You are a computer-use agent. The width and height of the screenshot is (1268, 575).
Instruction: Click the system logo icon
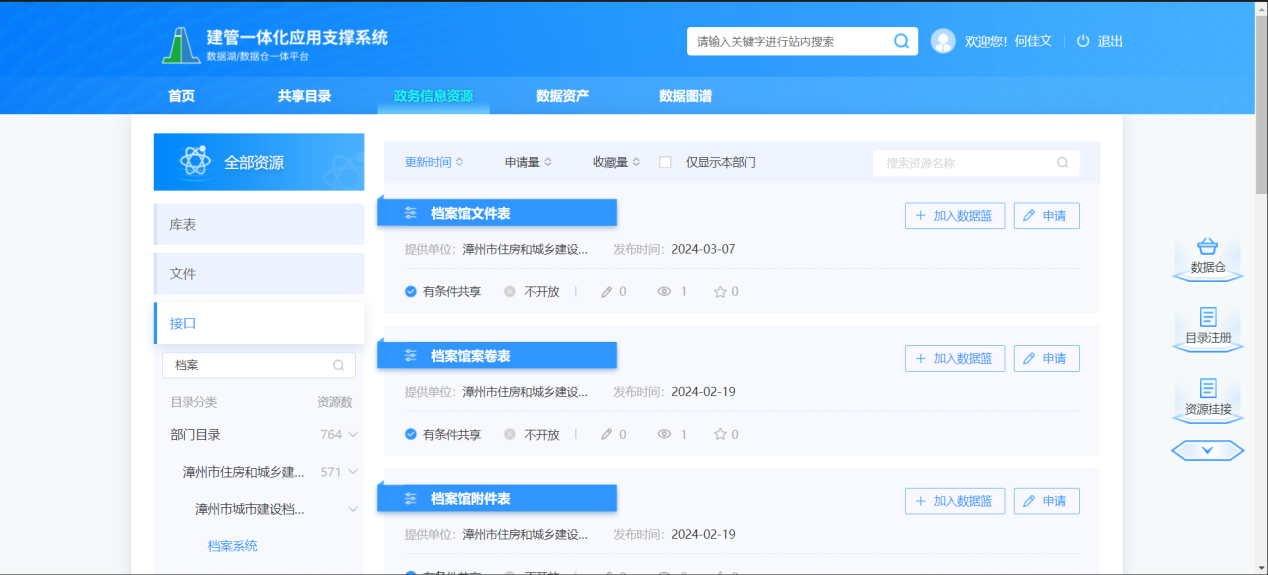(x=180, y=44)
